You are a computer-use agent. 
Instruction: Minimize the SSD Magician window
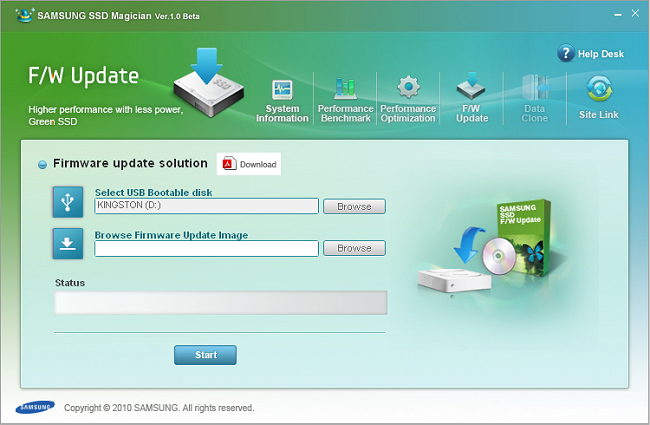(618, 15)
